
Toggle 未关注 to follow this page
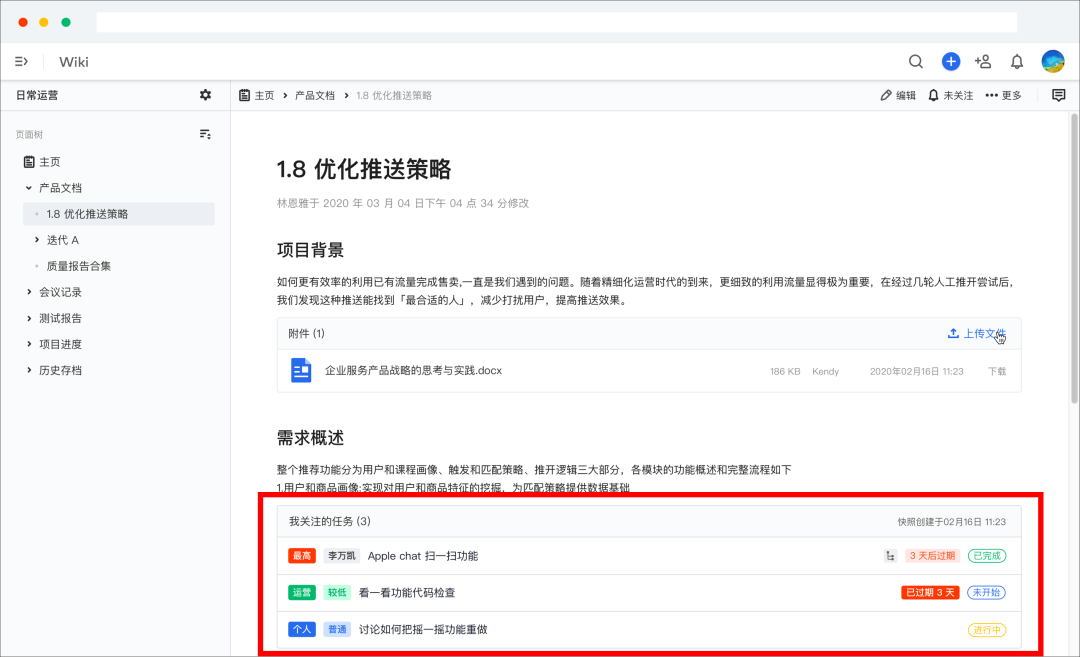(949, 95)
